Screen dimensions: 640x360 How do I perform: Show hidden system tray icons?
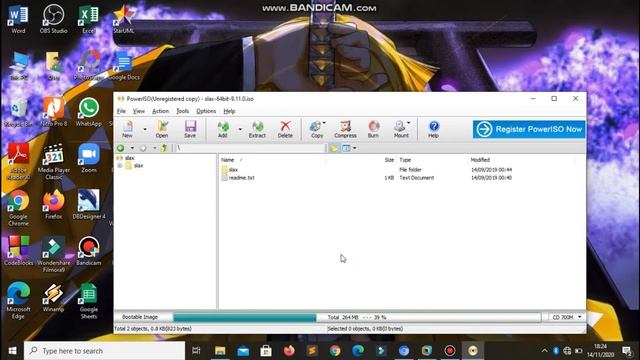(x=544, y=351)
